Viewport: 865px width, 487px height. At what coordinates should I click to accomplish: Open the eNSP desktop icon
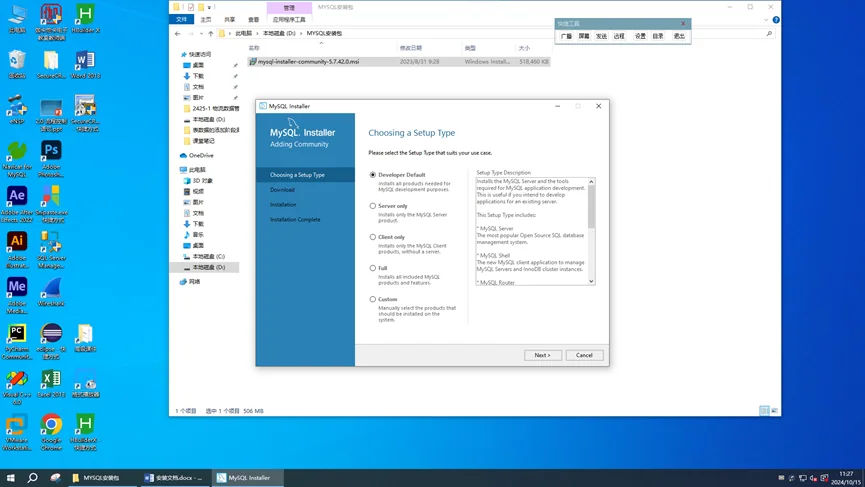coord(17,110)
